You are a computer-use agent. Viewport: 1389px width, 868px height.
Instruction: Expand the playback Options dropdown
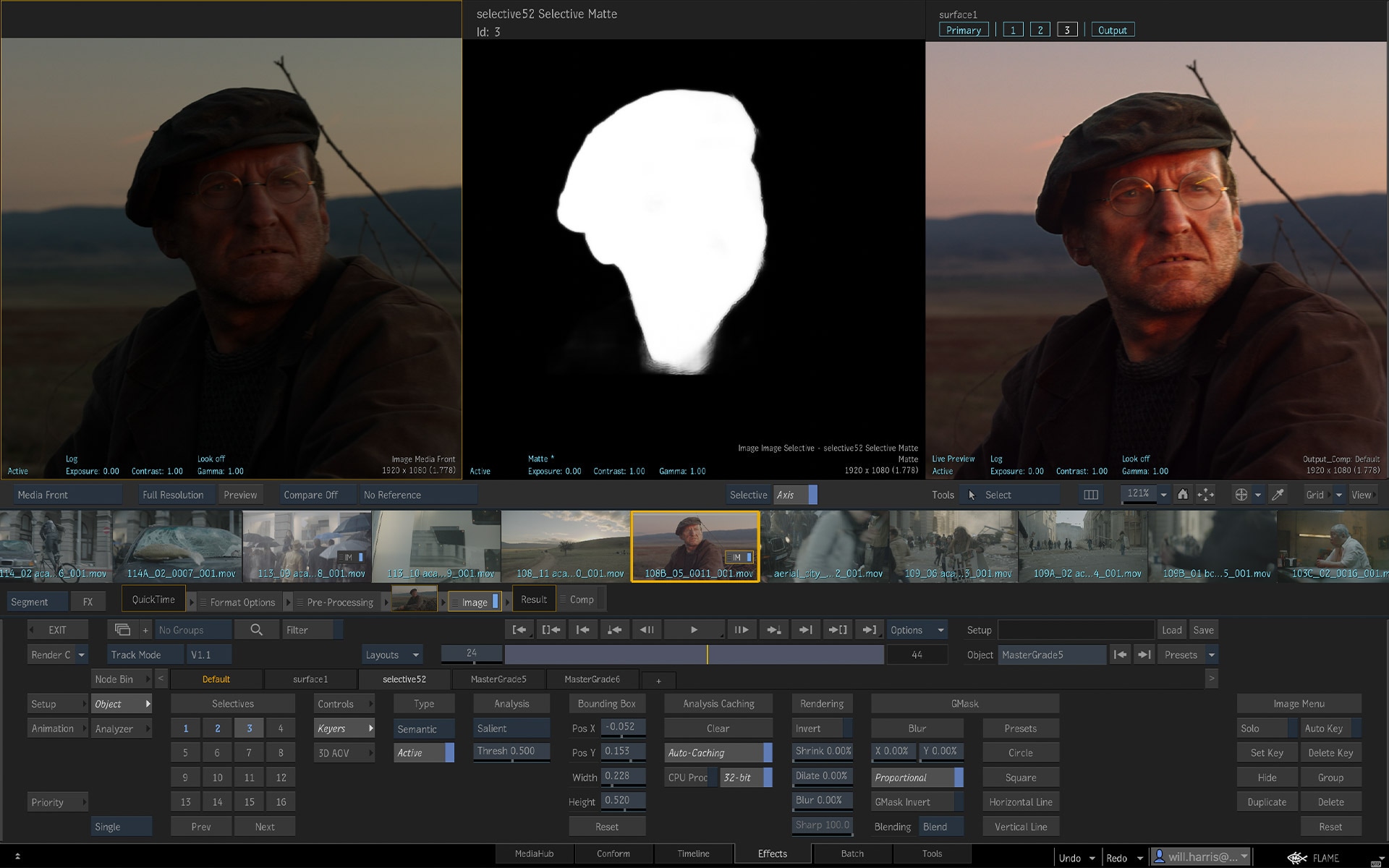[917, 630]
